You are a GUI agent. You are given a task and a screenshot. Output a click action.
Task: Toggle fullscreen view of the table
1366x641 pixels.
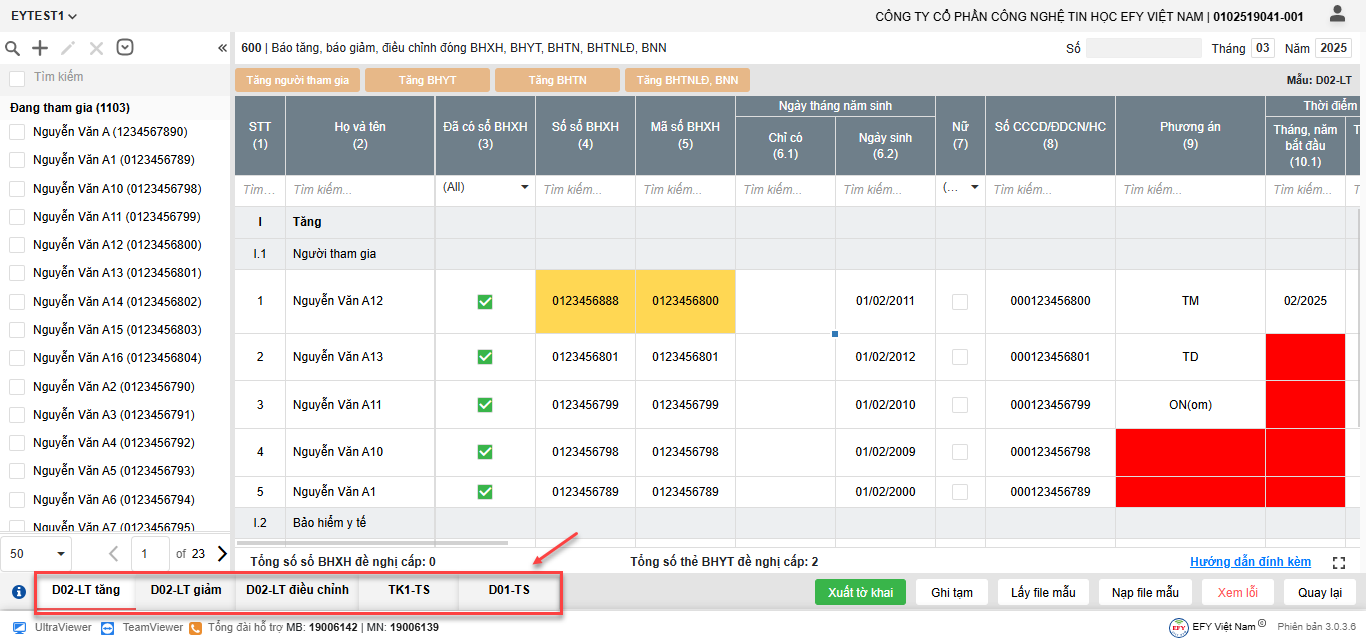[x=1339, y=563]
